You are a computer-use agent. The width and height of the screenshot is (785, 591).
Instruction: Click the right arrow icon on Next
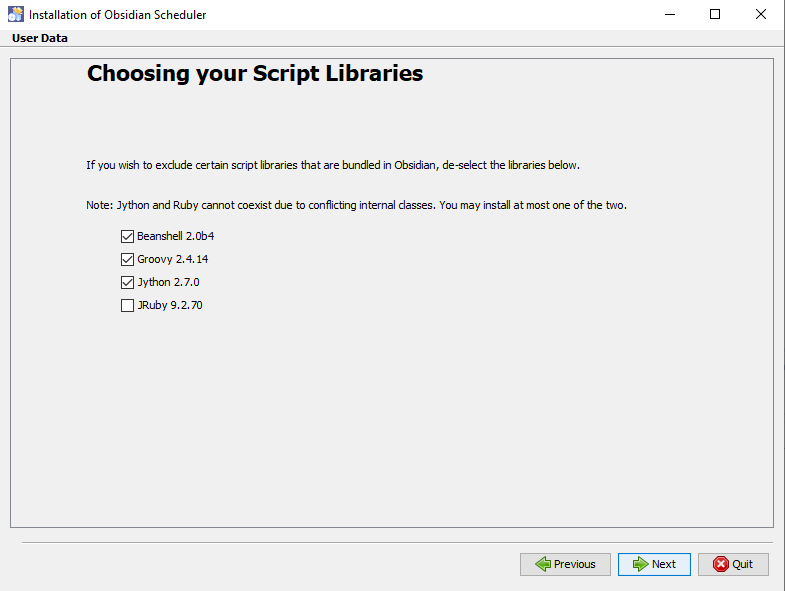[640, 564]
